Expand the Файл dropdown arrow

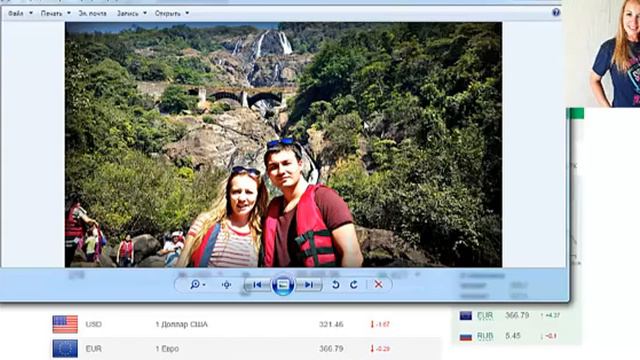coord(31,13)
